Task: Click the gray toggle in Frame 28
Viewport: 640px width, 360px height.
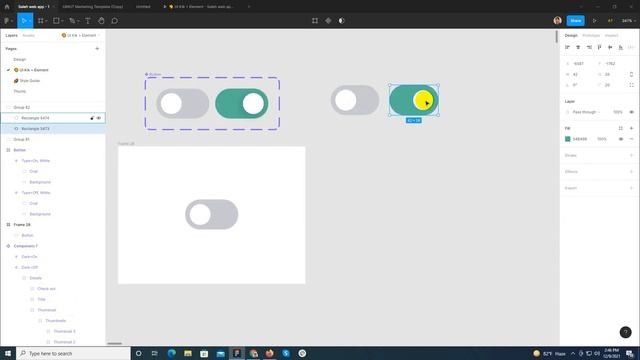Action: point(211,214)
